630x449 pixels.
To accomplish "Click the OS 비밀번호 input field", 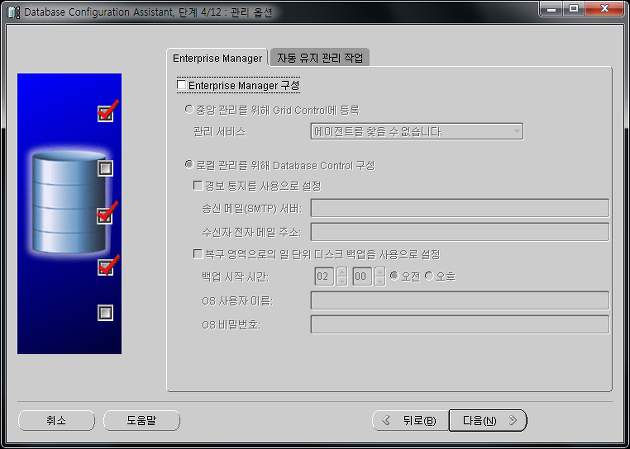I will tap(460, 324).
